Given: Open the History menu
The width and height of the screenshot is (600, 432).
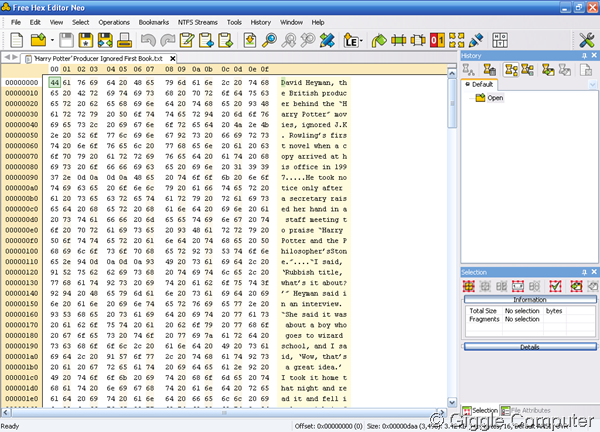Looking at the screenshot, I should pyautogui.click(x=261, y=22).
